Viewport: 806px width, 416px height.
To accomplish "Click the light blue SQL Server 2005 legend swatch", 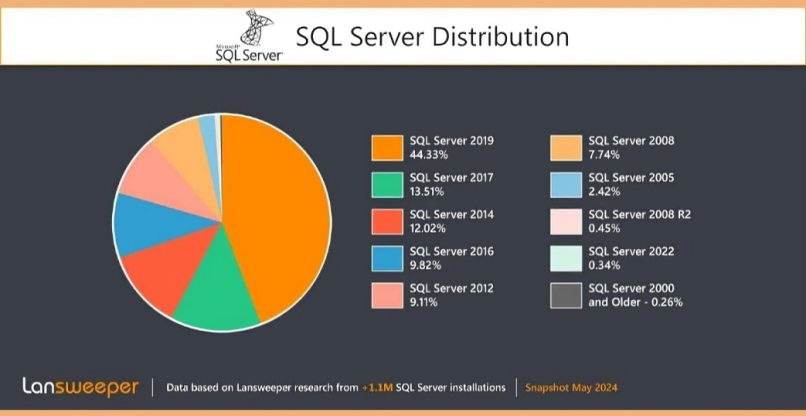I will [x=565, y=184].
